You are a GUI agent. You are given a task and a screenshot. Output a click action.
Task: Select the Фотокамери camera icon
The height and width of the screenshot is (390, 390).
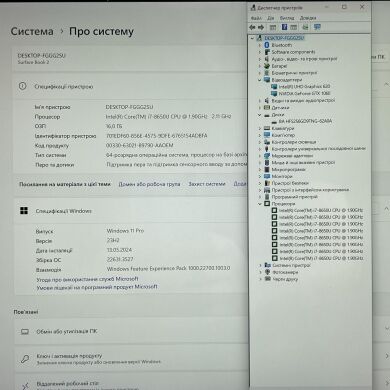point(267,272)
